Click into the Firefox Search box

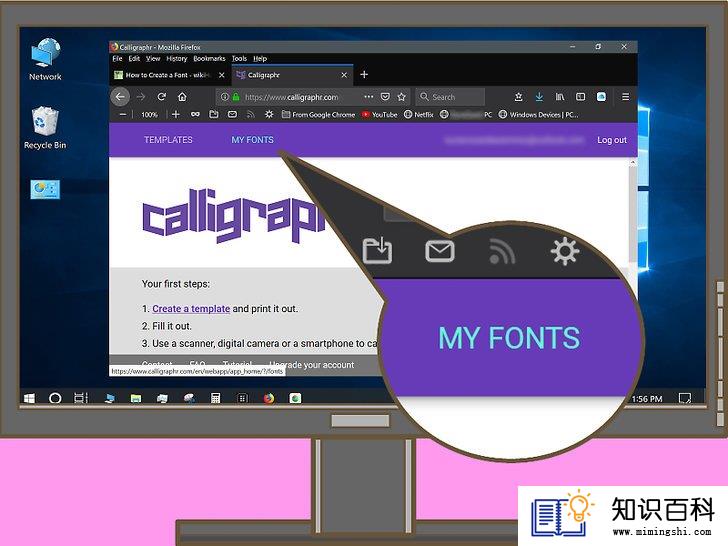pyautogui.click(x=450, y=97)
